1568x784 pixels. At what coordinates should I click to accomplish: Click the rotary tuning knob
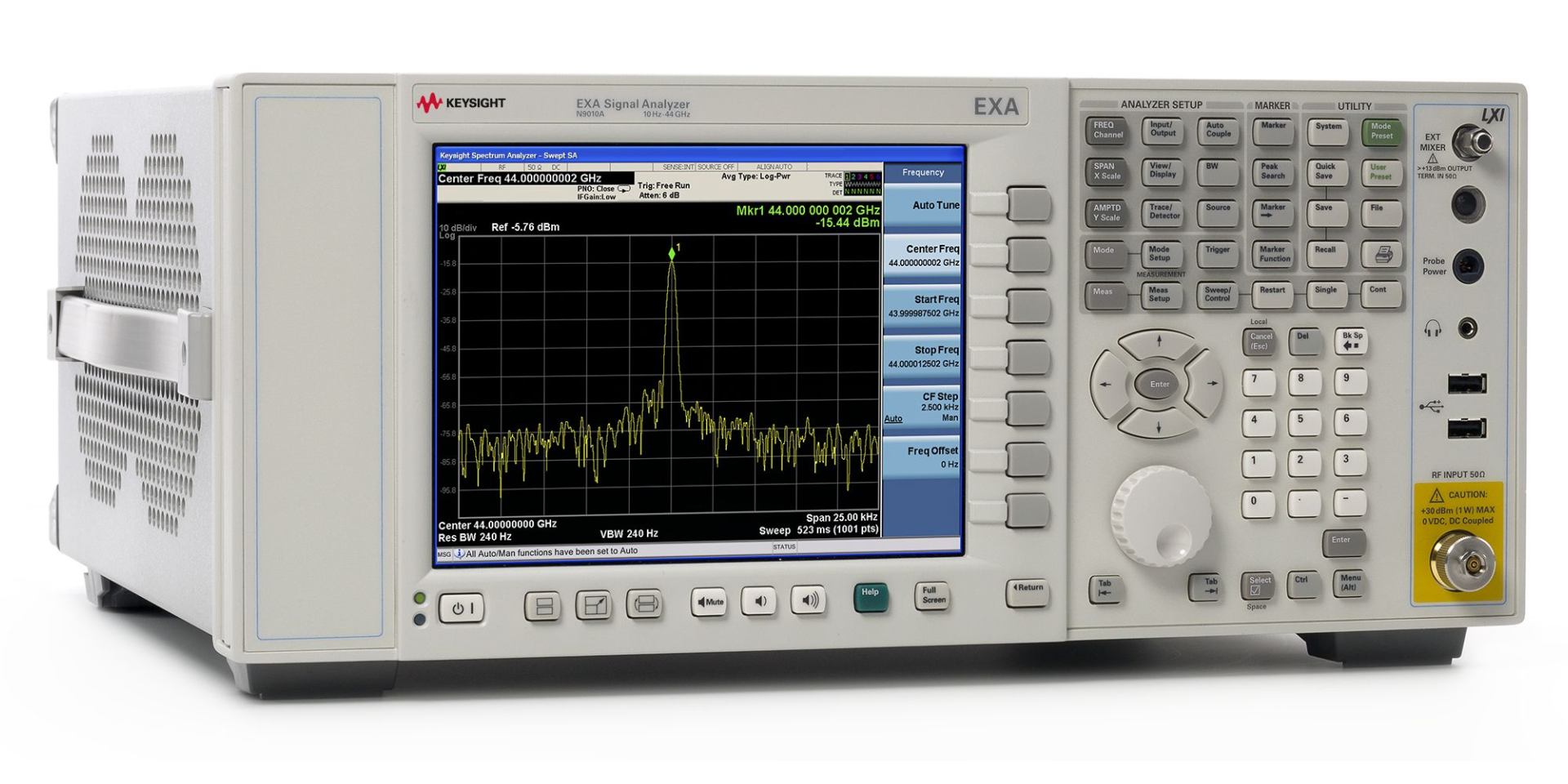tap(1161, 516)
